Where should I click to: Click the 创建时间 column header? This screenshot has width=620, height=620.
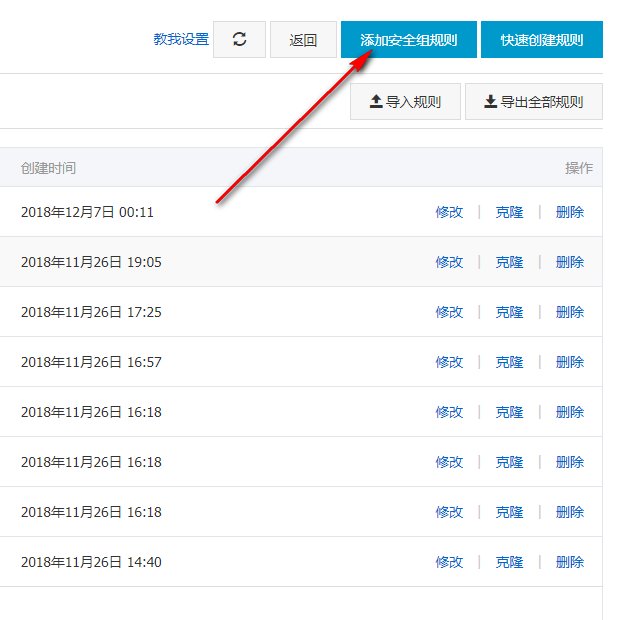point(48,168)
